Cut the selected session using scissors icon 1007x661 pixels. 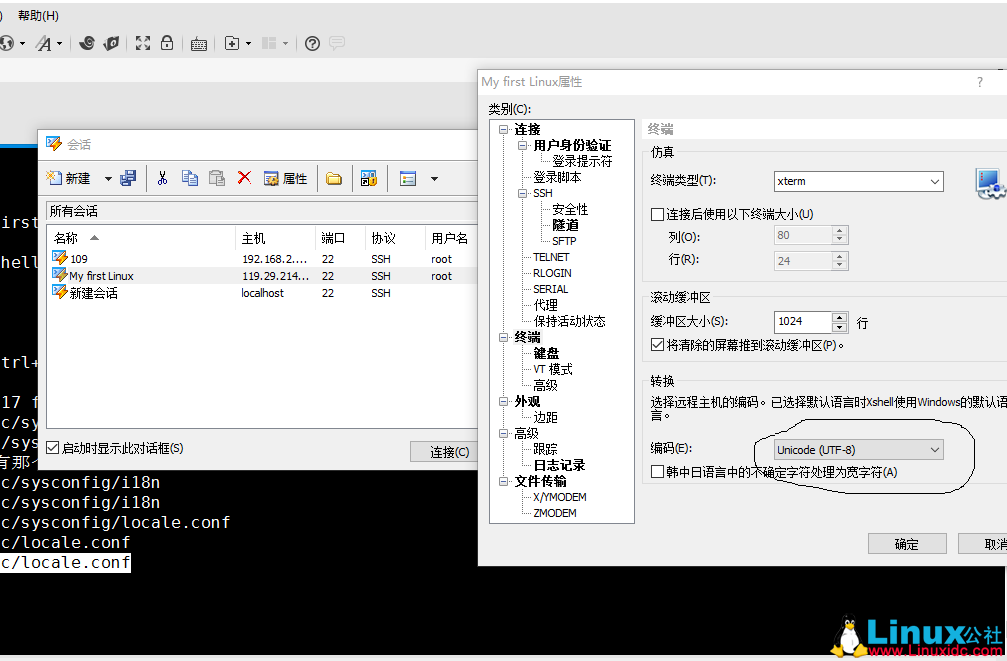(x=162, y=177)
